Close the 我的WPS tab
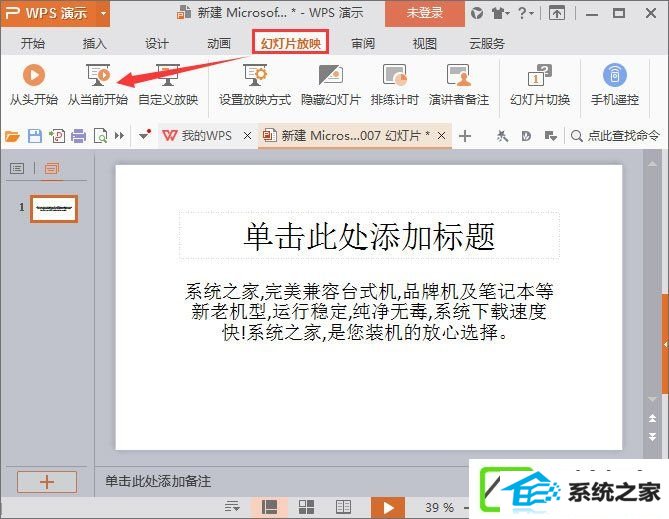The image size is (669, 519). pos(247,136)
